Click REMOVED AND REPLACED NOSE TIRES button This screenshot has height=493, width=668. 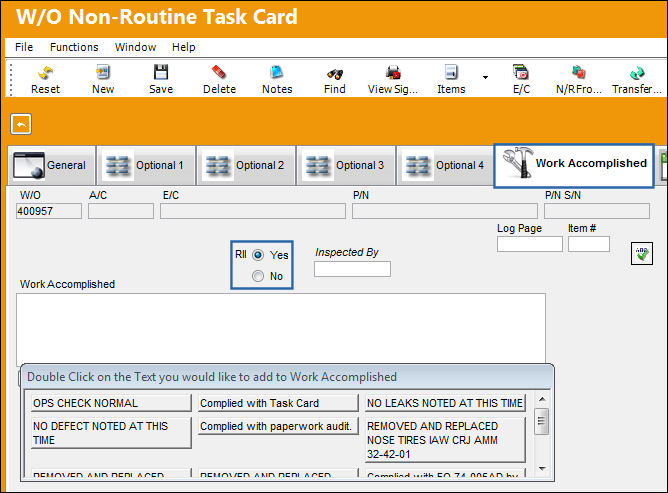[445, 440]
